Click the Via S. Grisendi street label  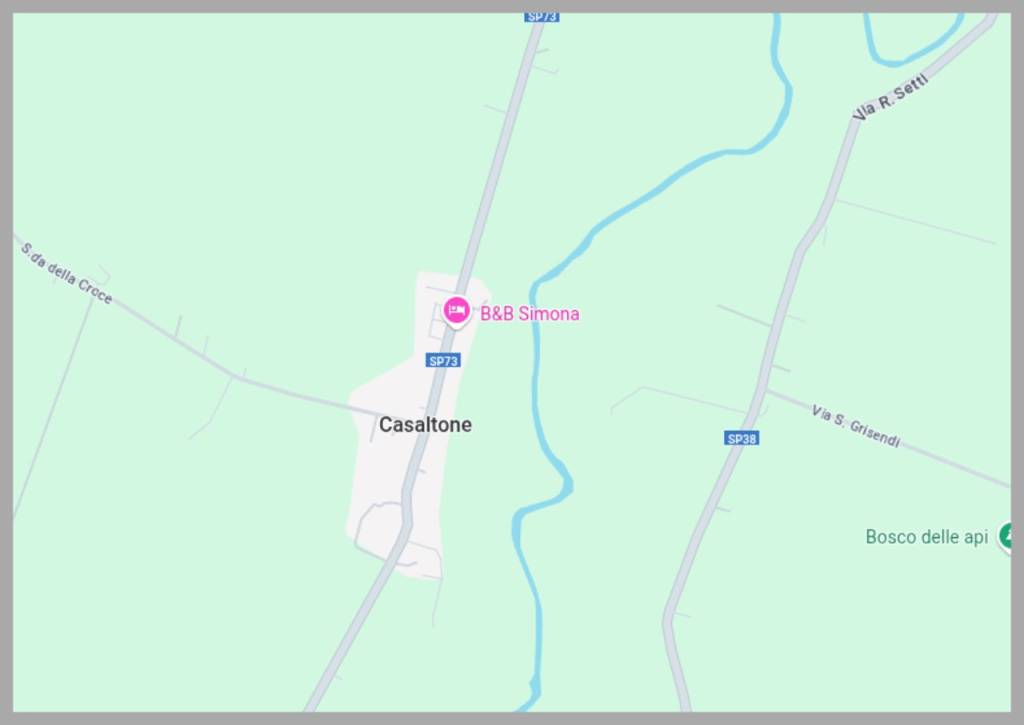[x=856, y=426]
